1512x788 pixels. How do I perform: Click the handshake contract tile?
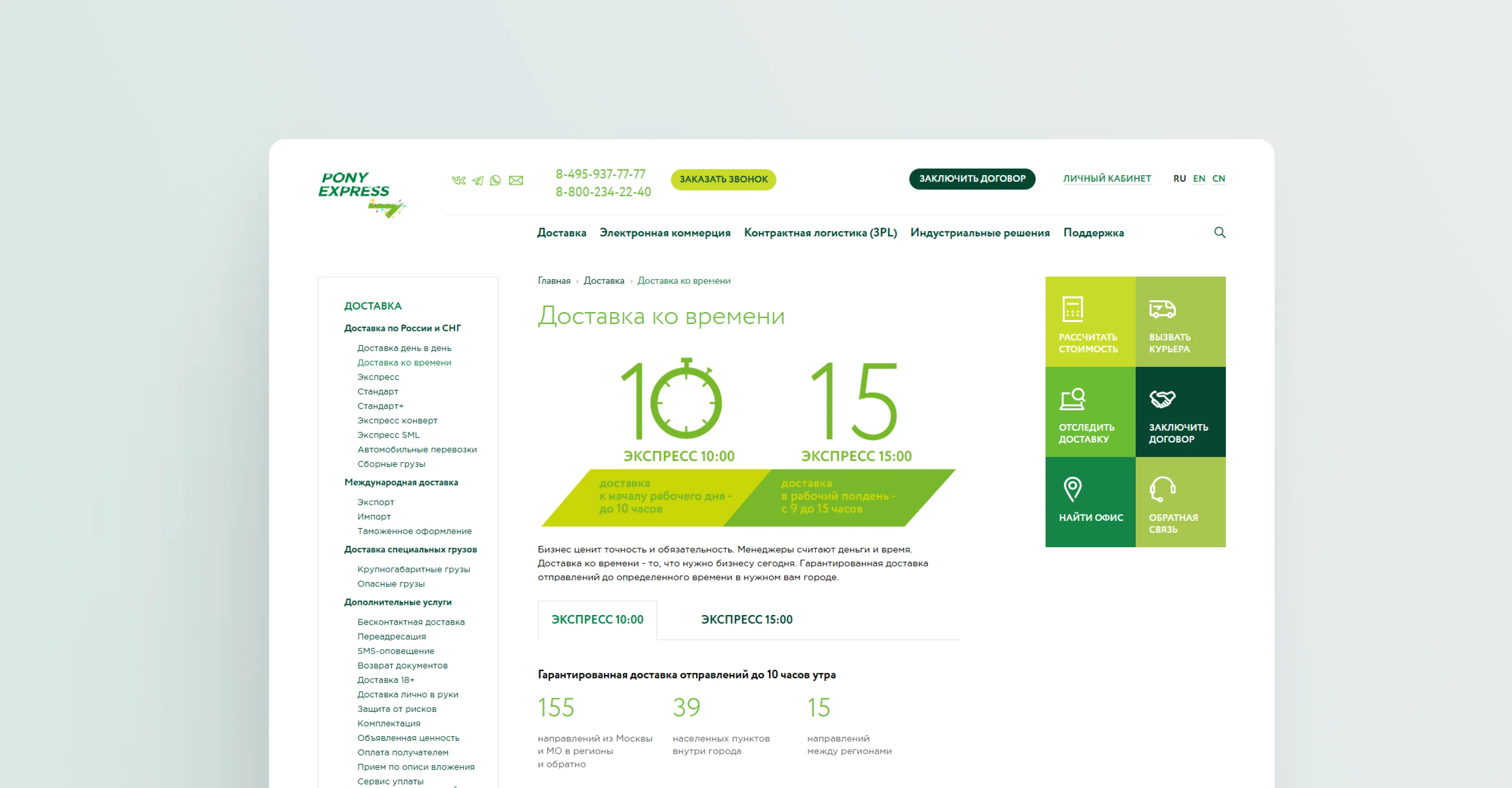coord(1180,412)
